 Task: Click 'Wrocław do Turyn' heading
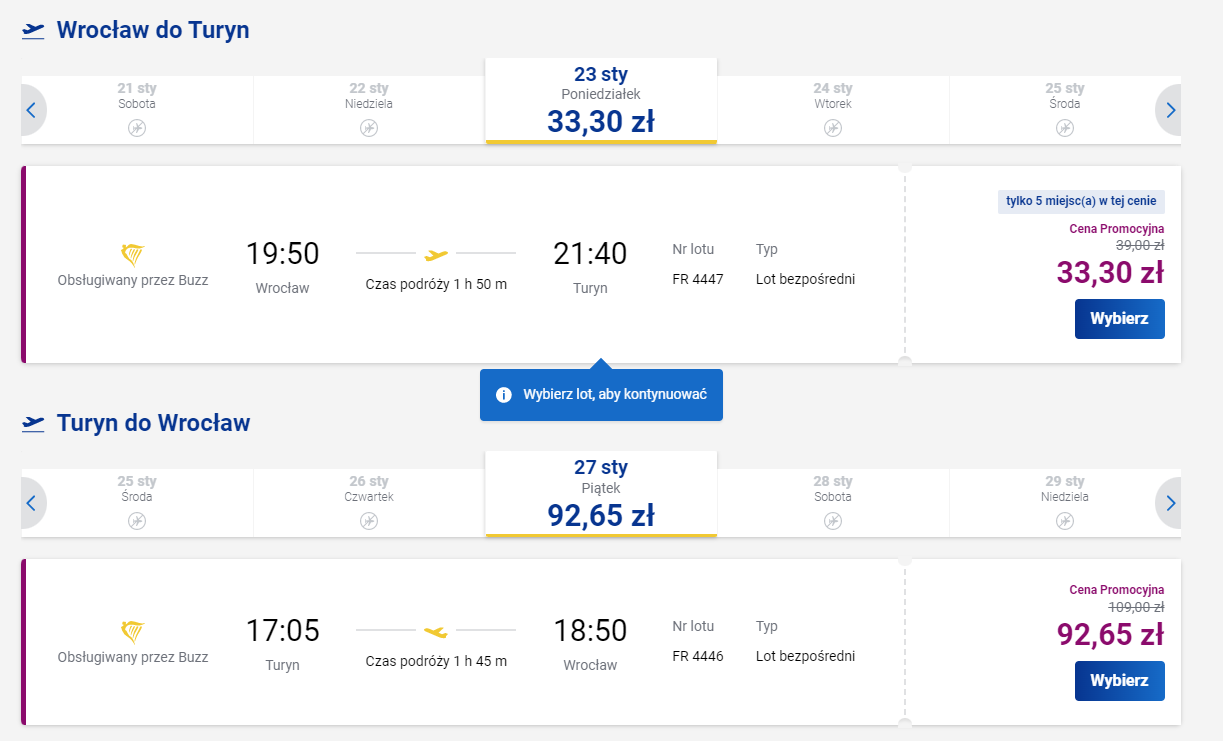(153, 30)
